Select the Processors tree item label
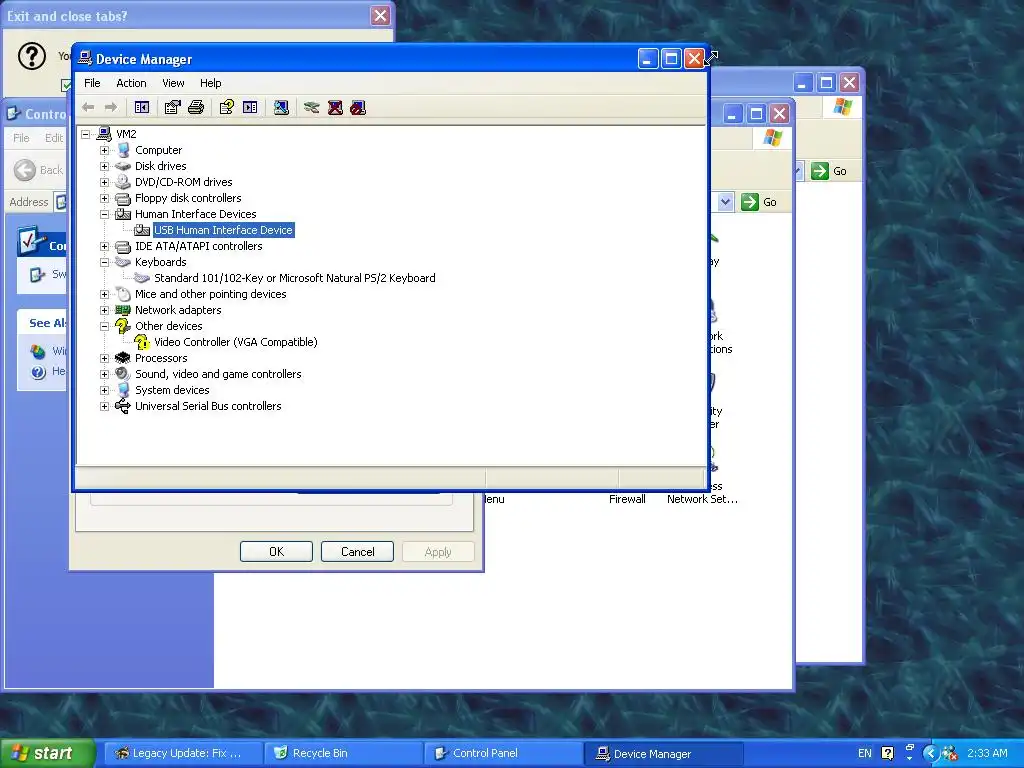The height and width of the screenshot is (768, 1024). click(x=161, y=358)
